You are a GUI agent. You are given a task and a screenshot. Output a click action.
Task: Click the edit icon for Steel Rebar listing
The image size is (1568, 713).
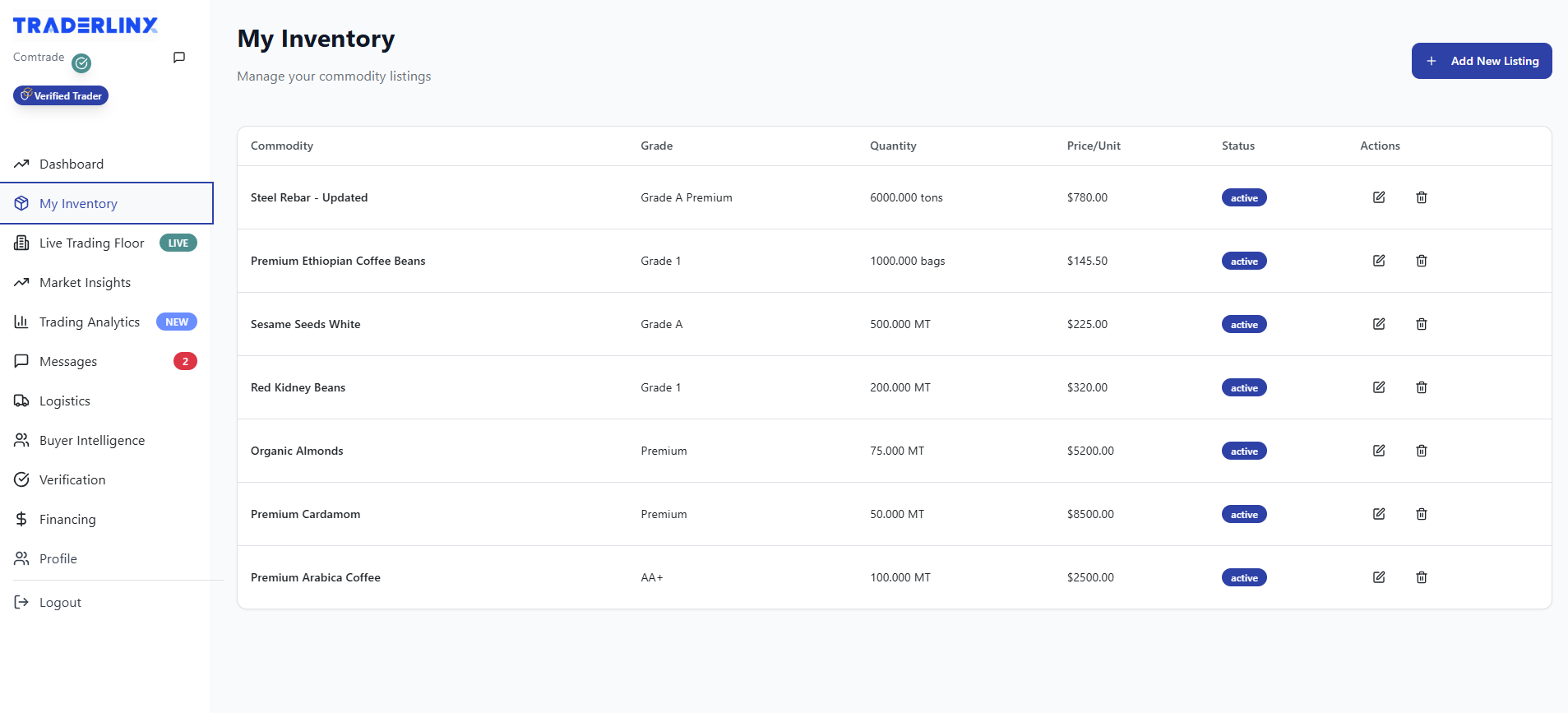[1379, 197]
